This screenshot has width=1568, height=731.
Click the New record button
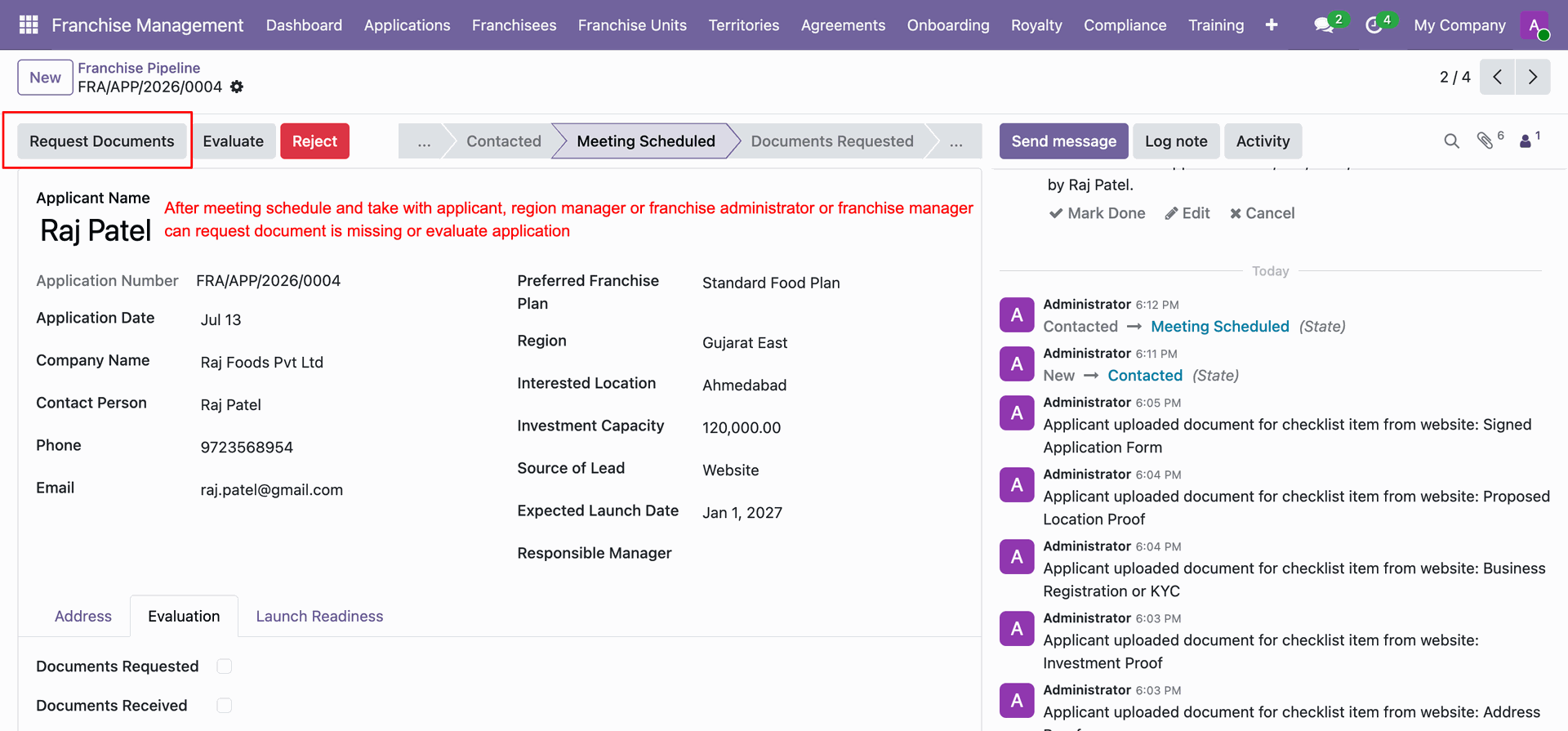tap(45, 78)
